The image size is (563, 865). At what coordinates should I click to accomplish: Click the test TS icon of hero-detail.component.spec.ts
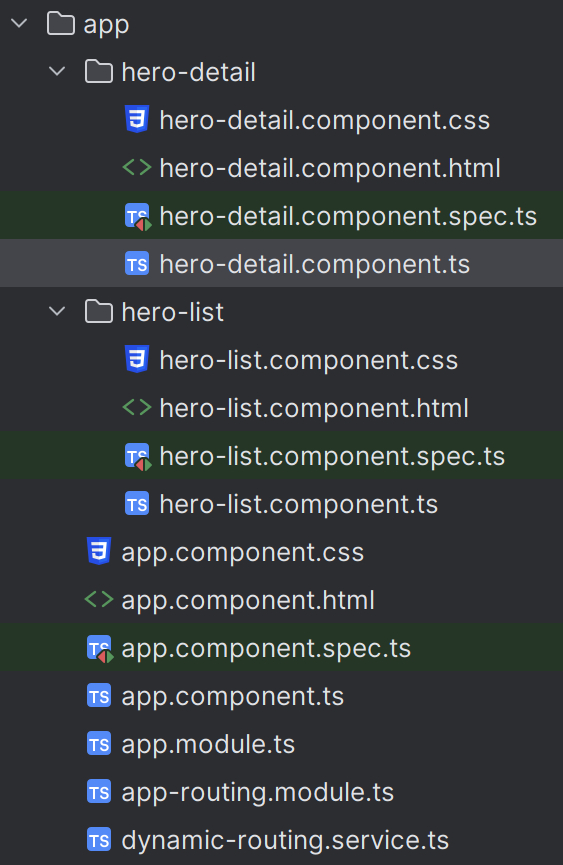[138, 217]
